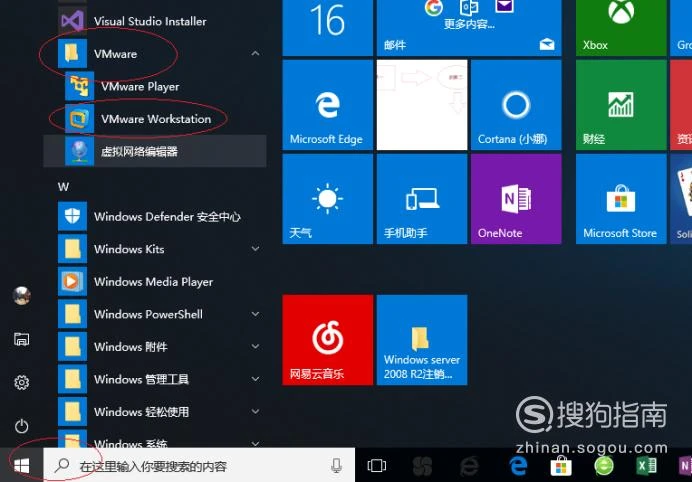Viewport: 692px width, 482px height.
Task: Open the green round taskbar app
Action: click(604, 466)
